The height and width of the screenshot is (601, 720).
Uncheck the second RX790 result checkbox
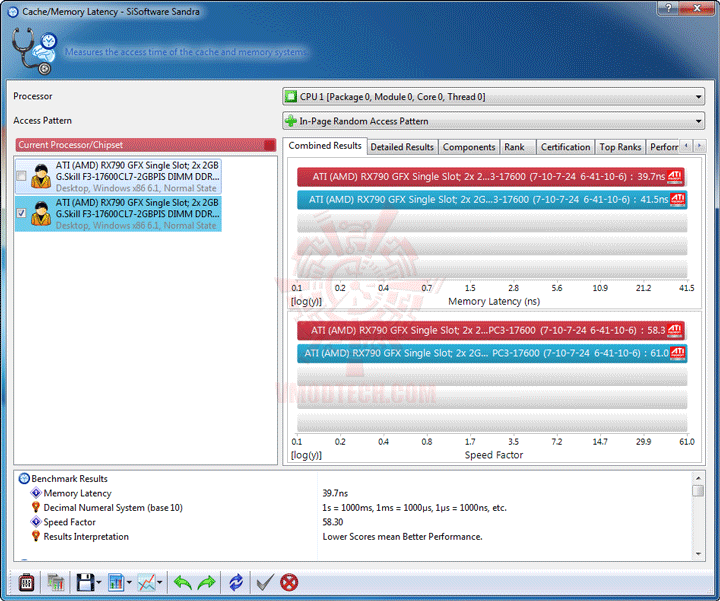tap(21, 213)
